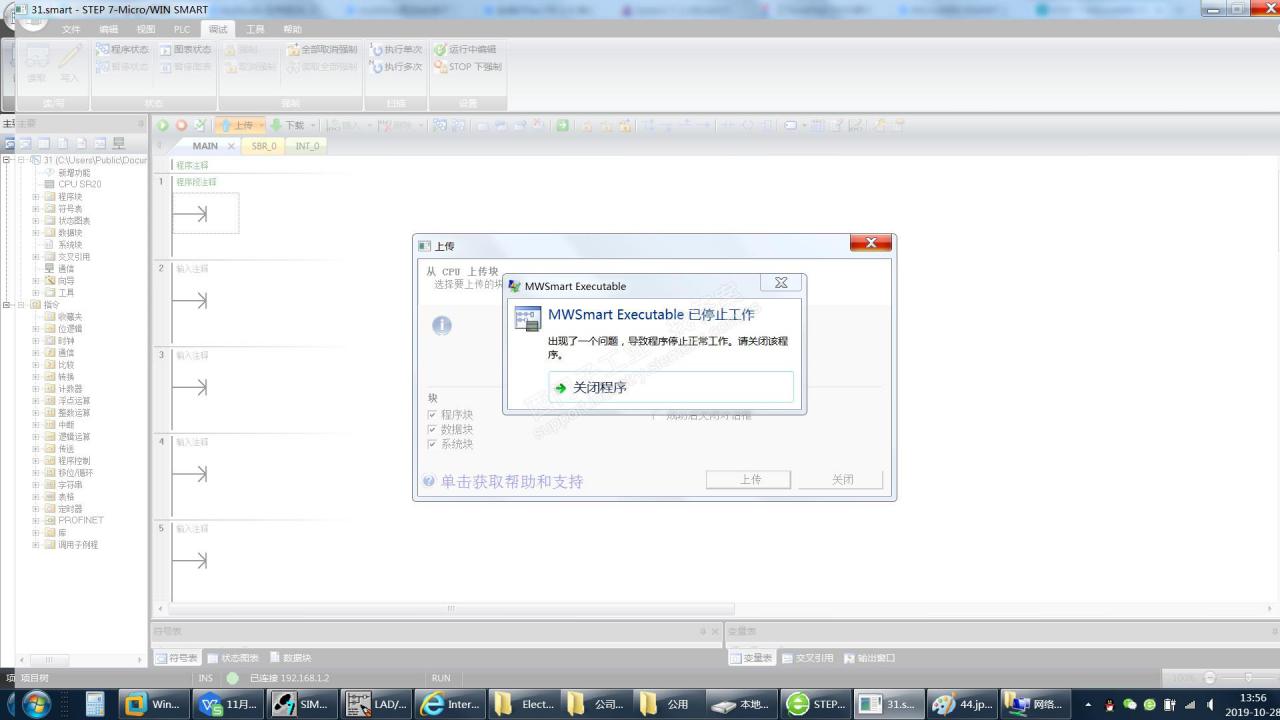
Task: Adjust the zoom slider in status bar
Action: tap(1247, 678)
